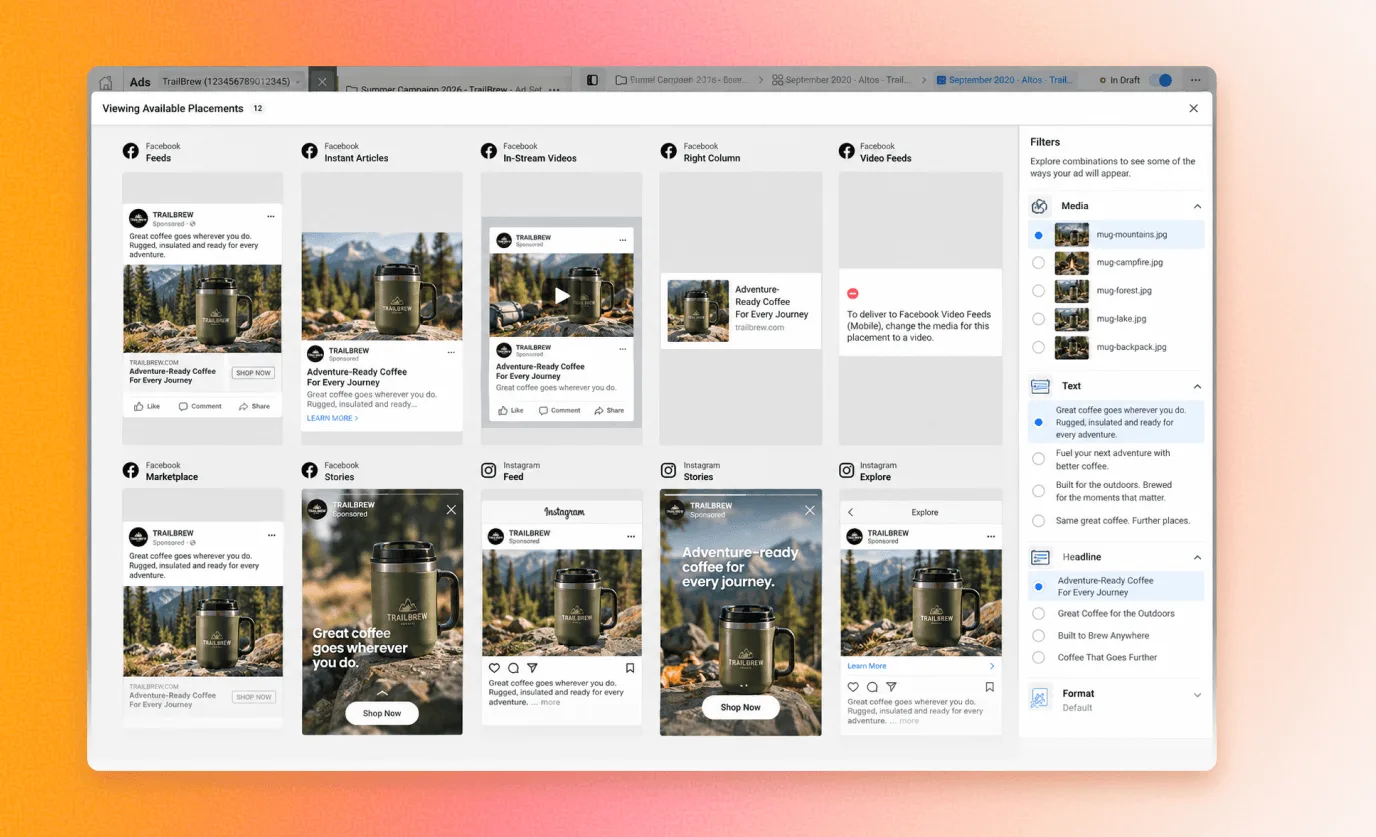Open the Summer Campaign 2026 tab
The width and height of the screenshot is (1376, 837).
pyautogui.click(x=450, y=89)
